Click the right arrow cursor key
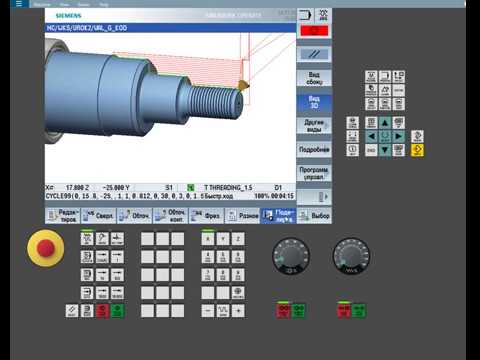The height and width of the screenshot is (360, 480). [398, 136]
